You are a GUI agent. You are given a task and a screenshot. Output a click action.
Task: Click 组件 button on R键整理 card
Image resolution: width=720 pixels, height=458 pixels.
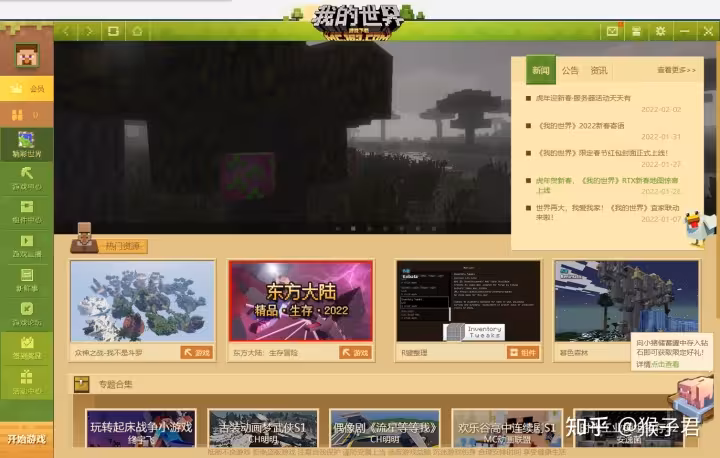523,352
